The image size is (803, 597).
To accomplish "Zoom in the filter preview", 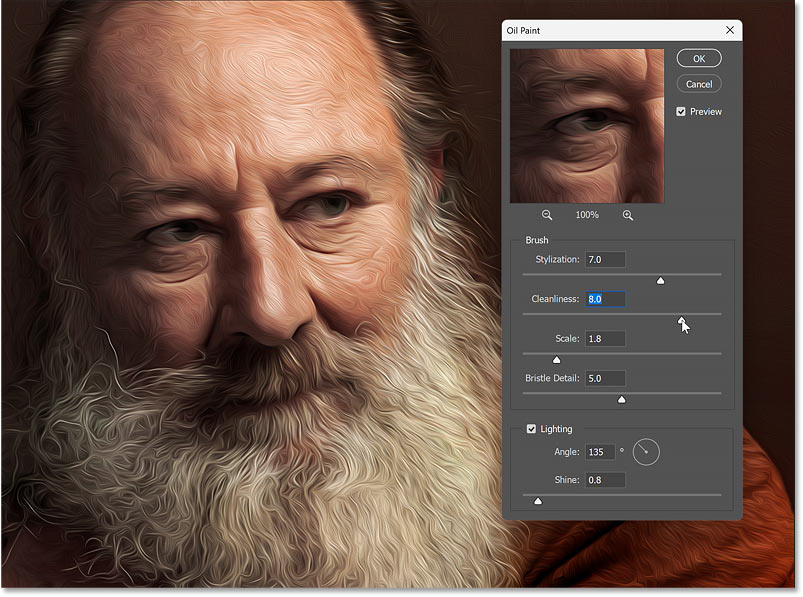I will coord(628,215).
